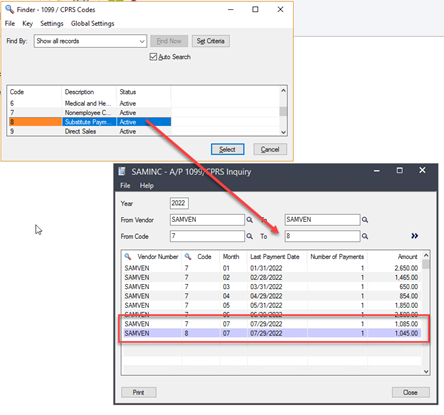The image size is (444, 415).
Task: Click the Code column header in Finder
Action: tap(35, 92)
